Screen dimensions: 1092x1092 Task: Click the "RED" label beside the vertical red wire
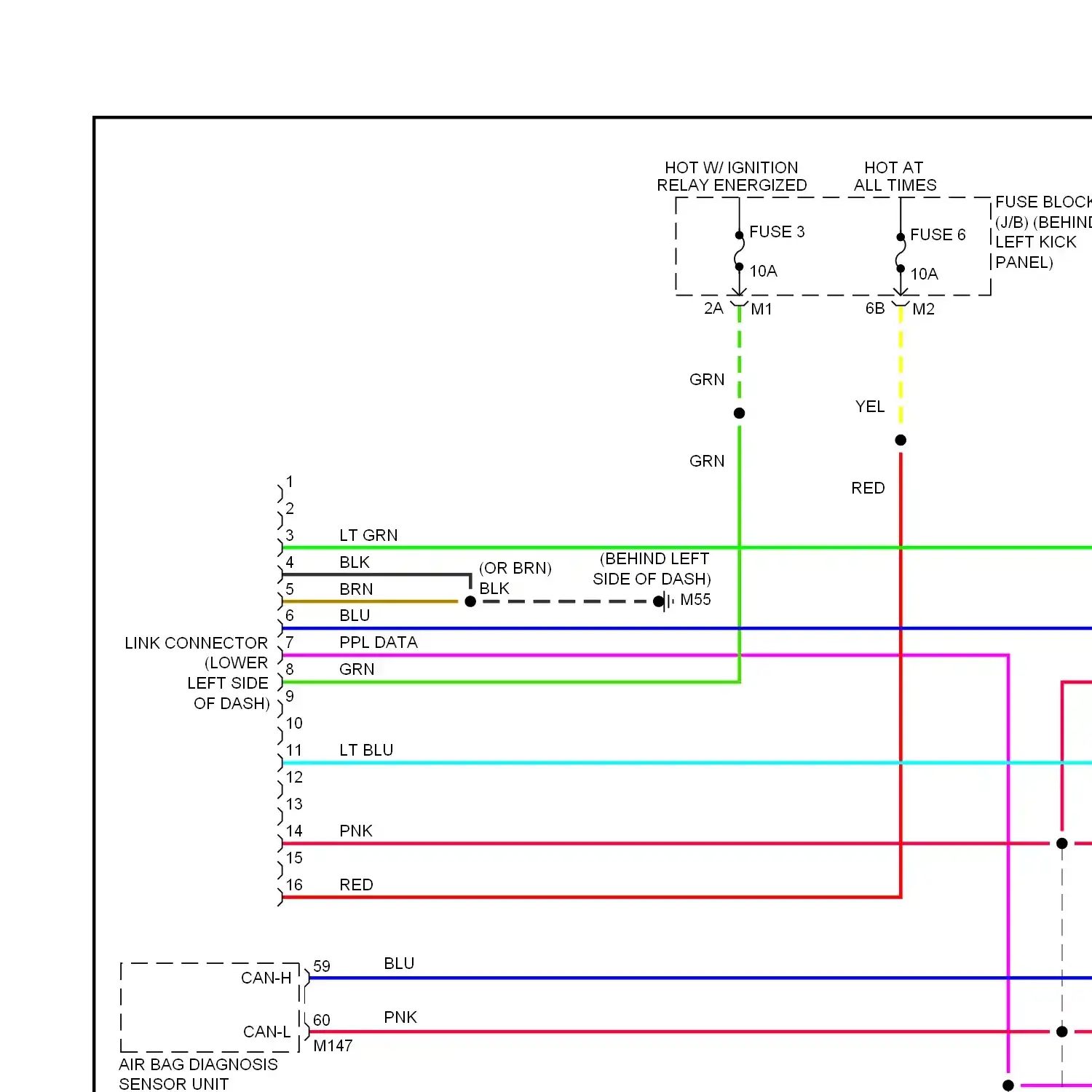(868, 488)
